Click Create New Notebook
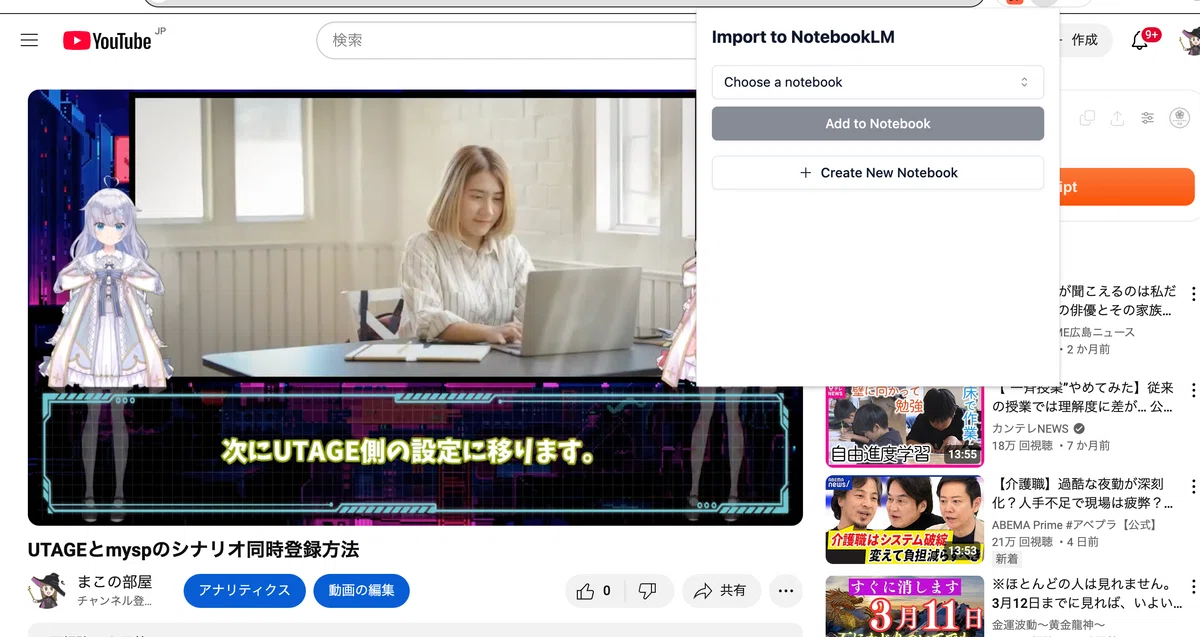This screenshot has height=637, width=1200. tap(877, 172)
